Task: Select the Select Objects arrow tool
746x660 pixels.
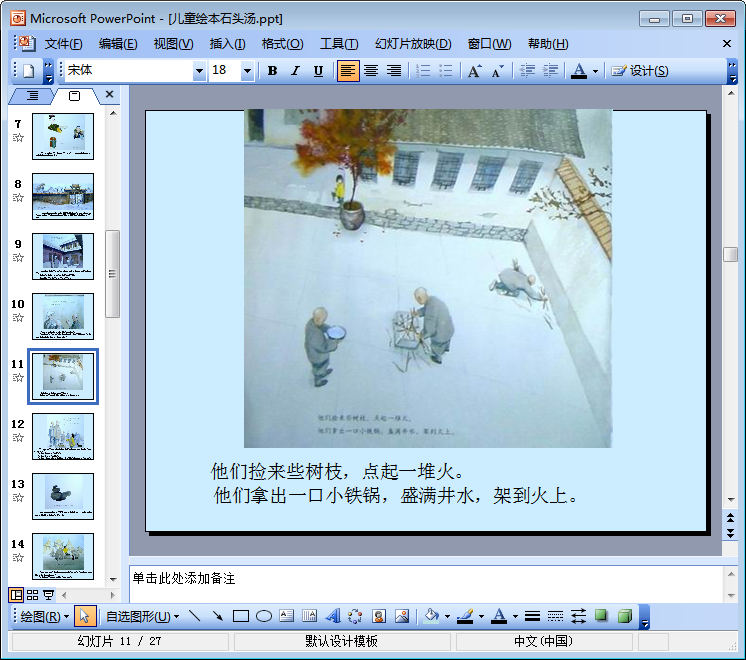Action: [85, 616]
